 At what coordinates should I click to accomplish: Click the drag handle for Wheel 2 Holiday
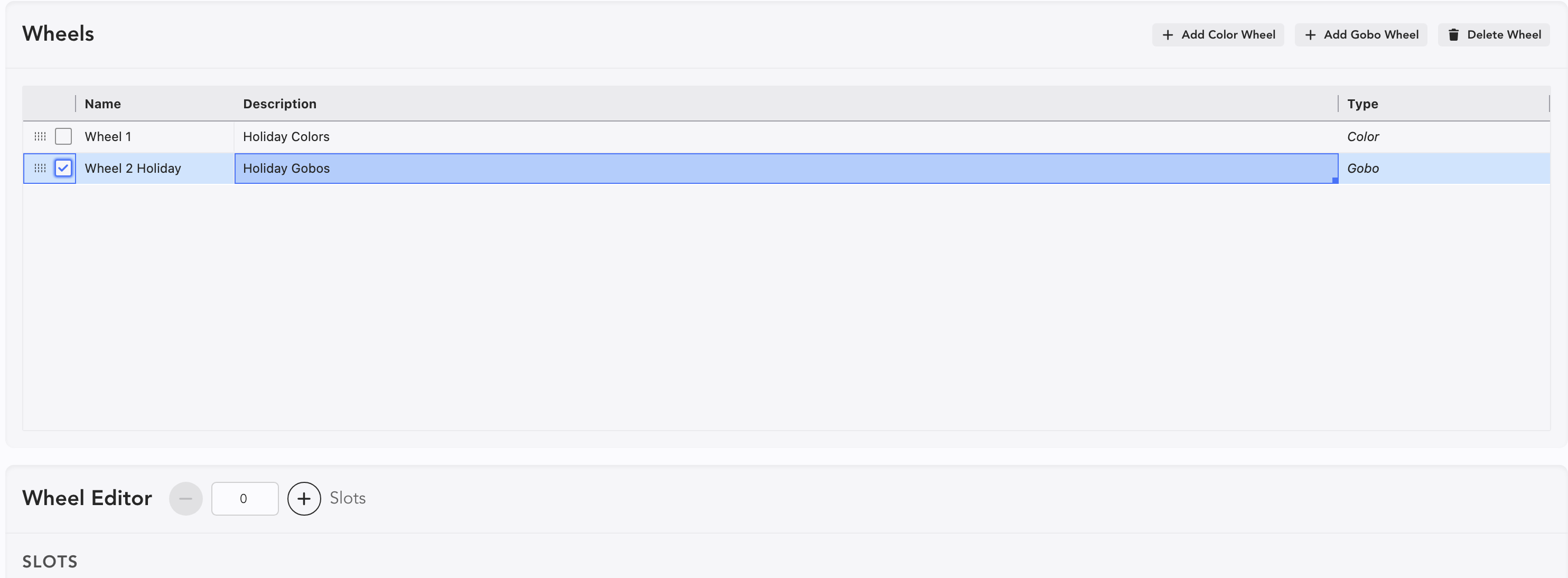(x=40, y=168)
